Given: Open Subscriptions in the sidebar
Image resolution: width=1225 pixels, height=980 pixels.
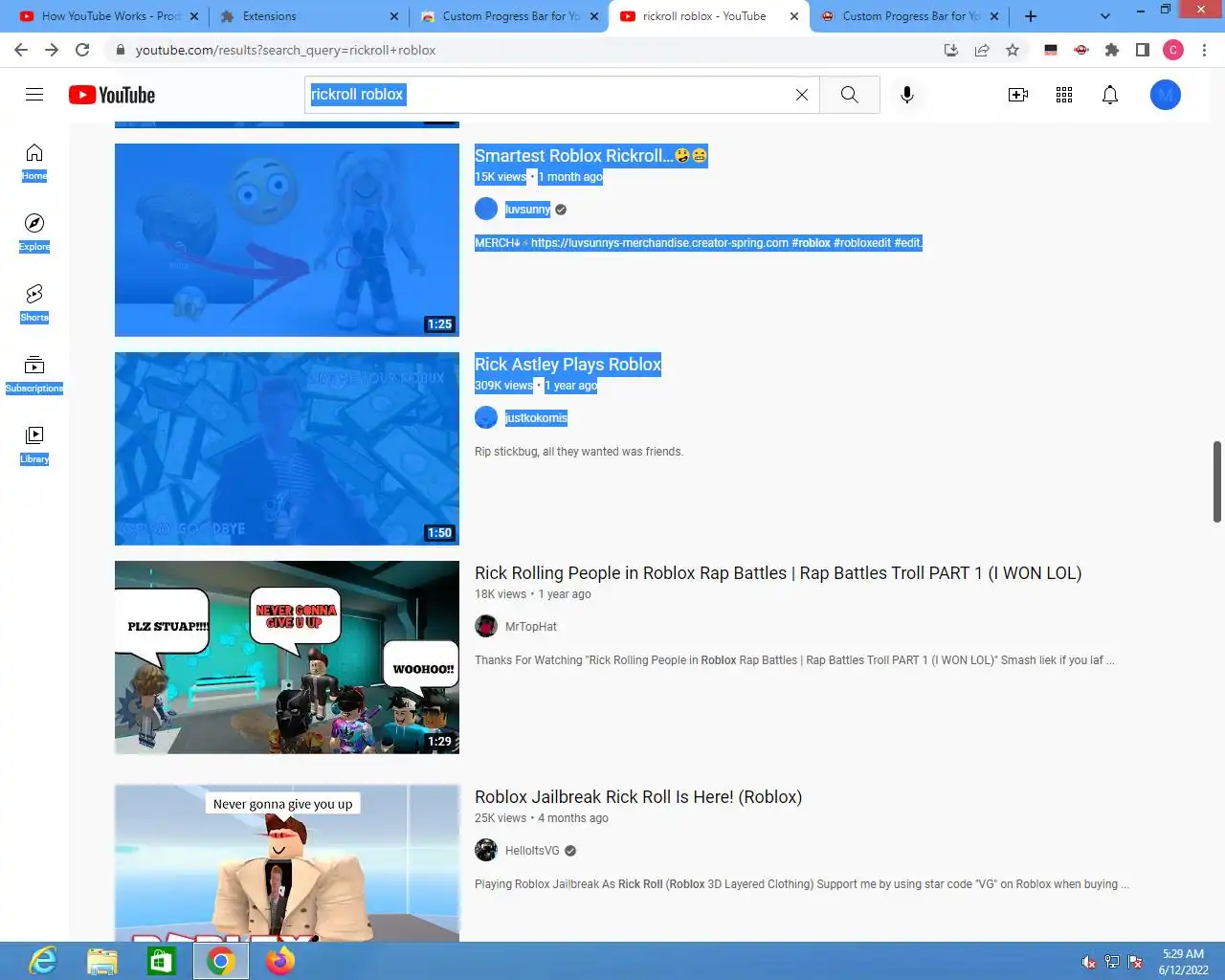Looking at the screenshot, I should (34, 374).
